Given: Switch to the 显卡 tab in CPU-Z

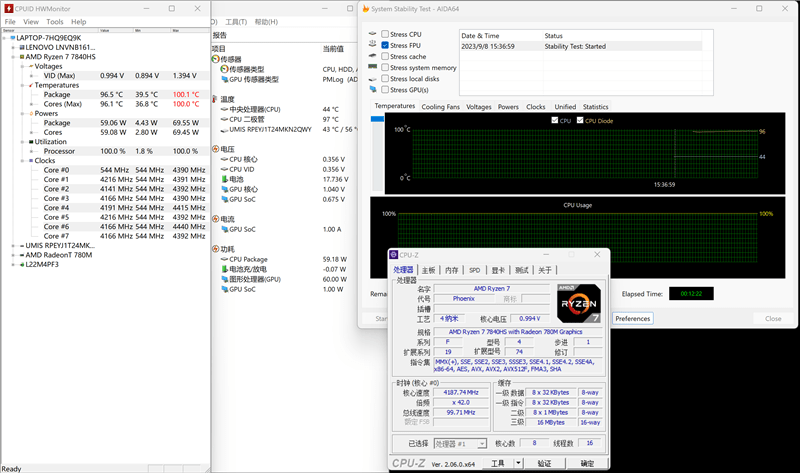Looking at the screenshot, I should tap(498, 270).
